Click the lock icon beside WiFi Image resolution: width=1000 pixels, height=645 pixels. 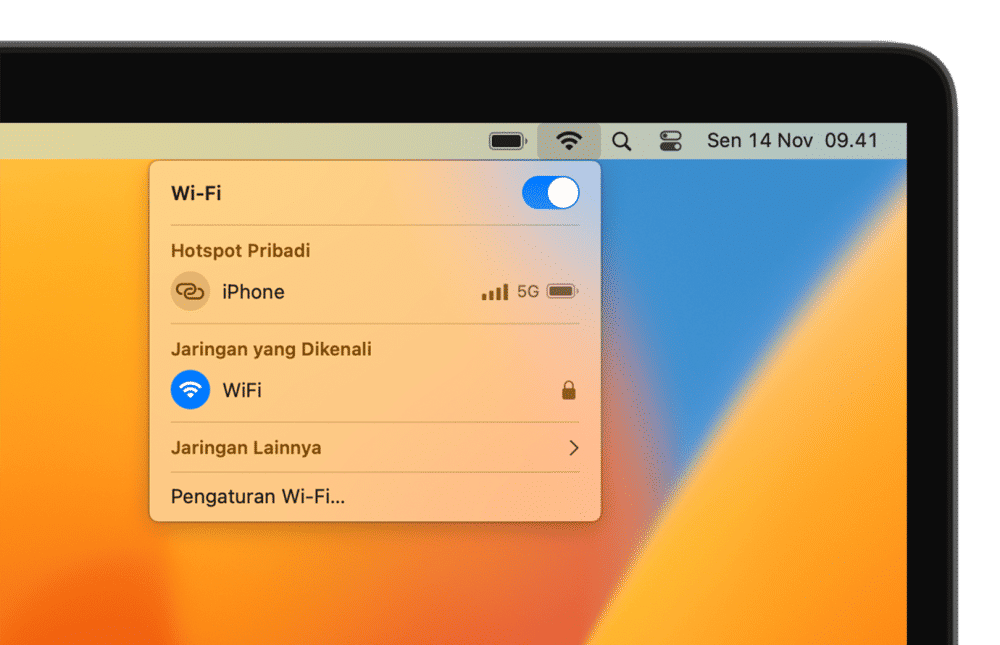[x=569, y=390]
